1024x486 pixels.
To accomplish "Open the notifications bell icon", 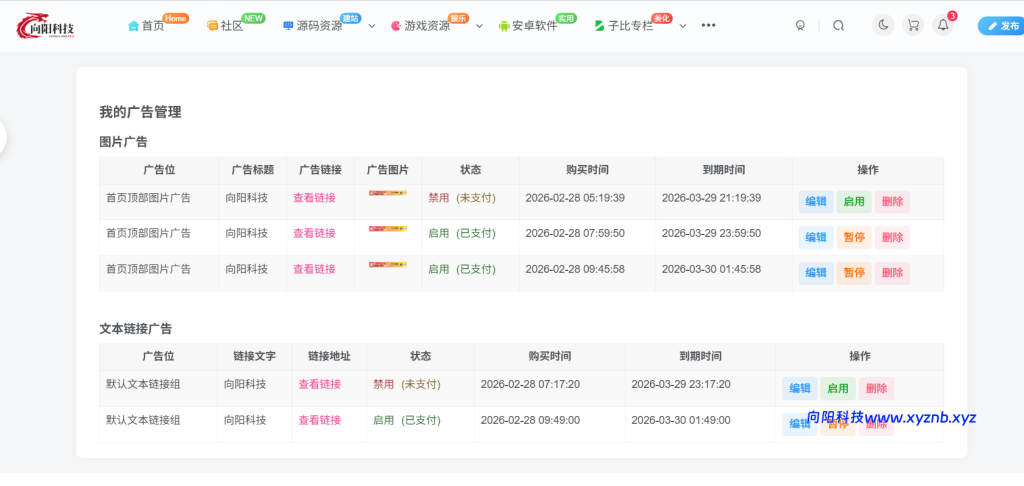I will [942, 25].
